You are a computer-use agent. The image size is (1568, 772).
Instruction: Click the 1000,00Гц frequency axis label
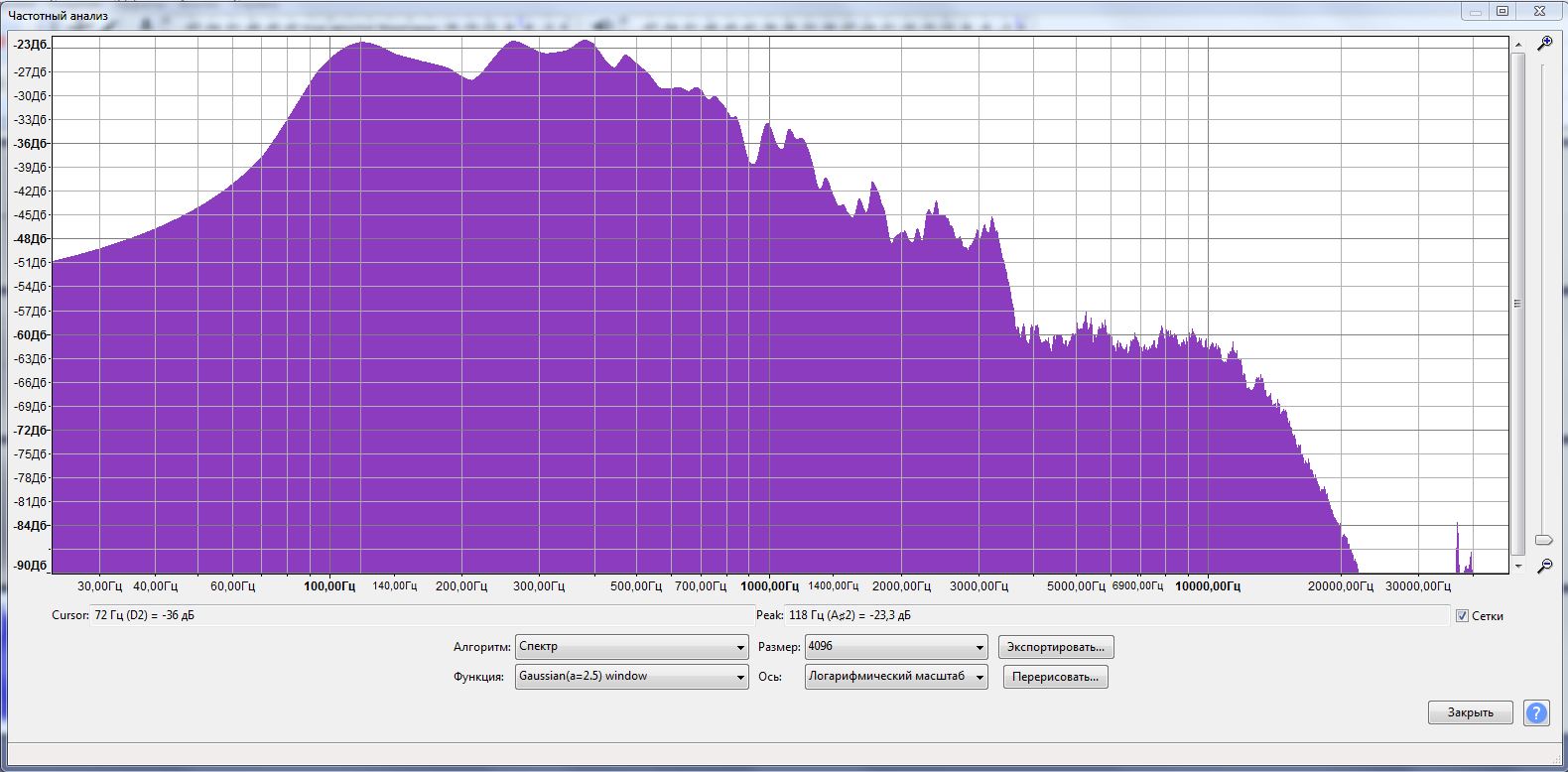point(770,586)
